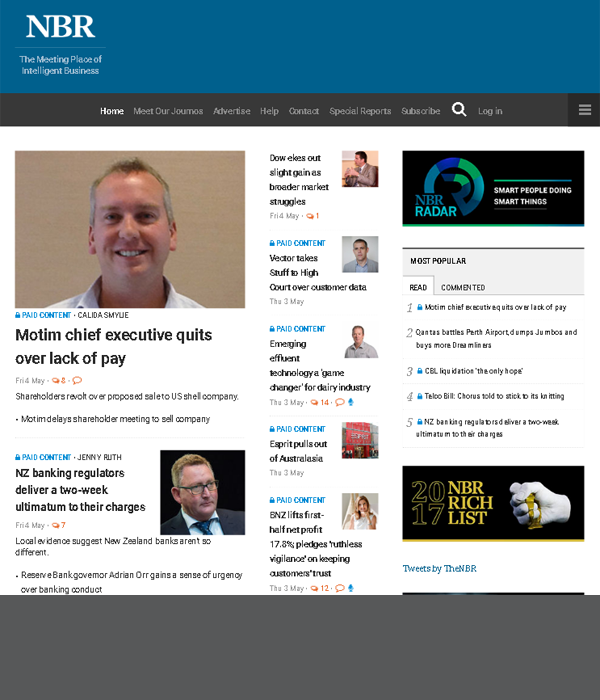The width and height of the screenshot is (600, 700).
Task: Click comment bubble icon under Motim headline
Action: [x=77, y=381]
